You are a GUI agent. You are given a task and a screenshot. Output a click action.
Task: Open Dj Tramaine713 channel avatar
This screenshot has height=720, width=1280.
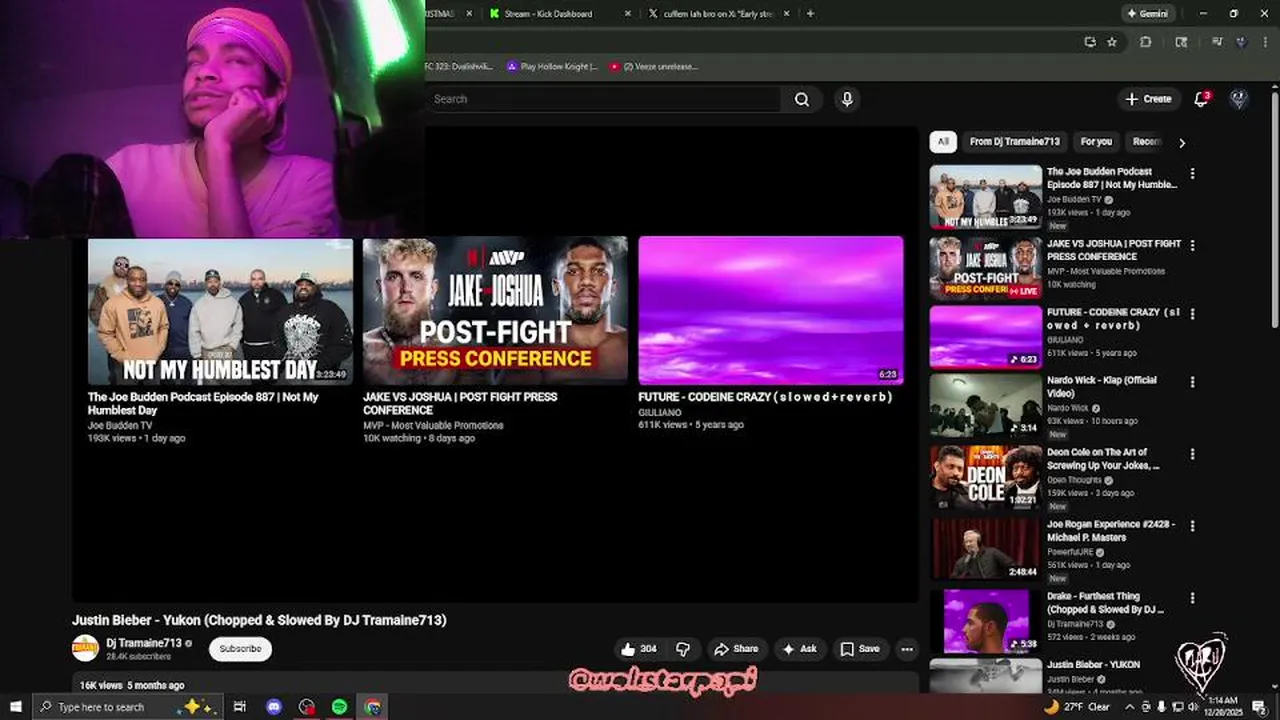click(85, 648)
